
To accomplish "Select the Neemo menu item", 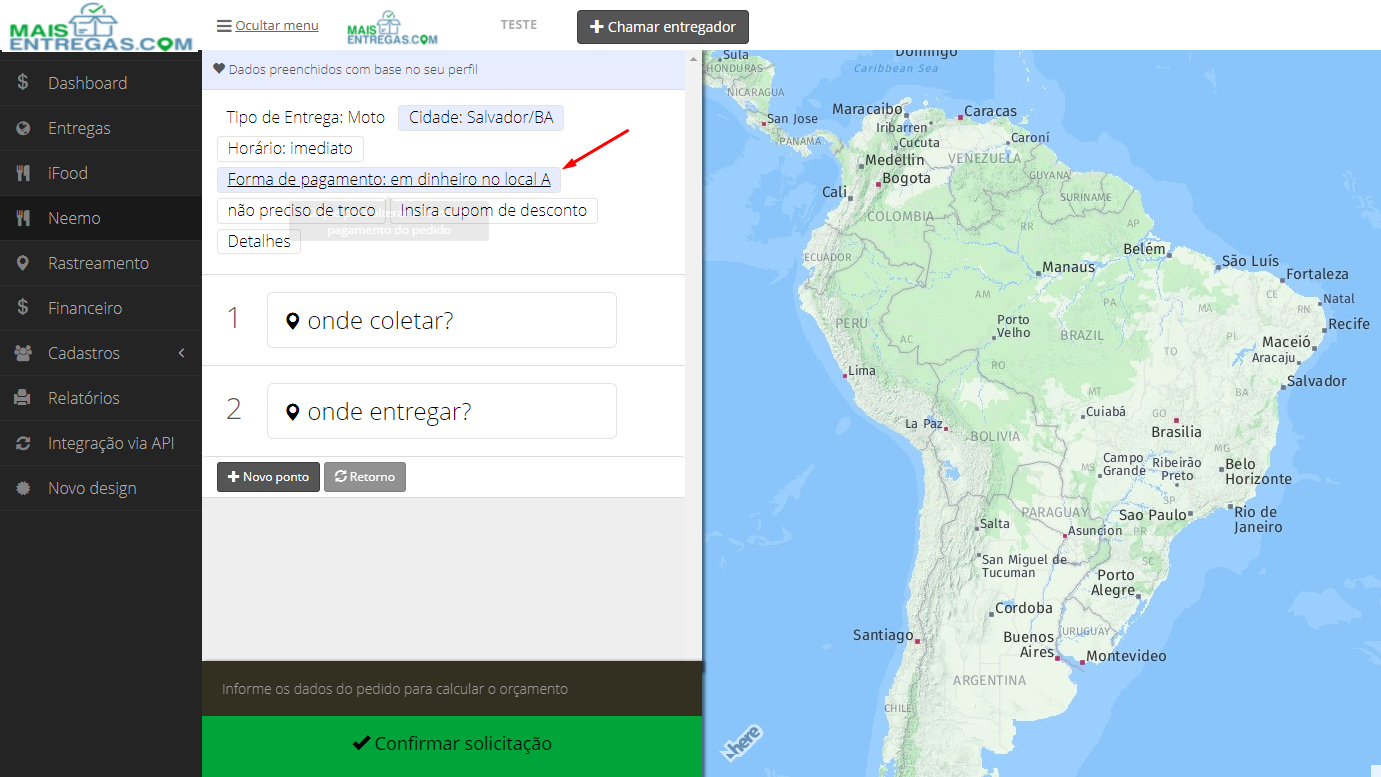I will pyautogui.click(x=101, y=218).
